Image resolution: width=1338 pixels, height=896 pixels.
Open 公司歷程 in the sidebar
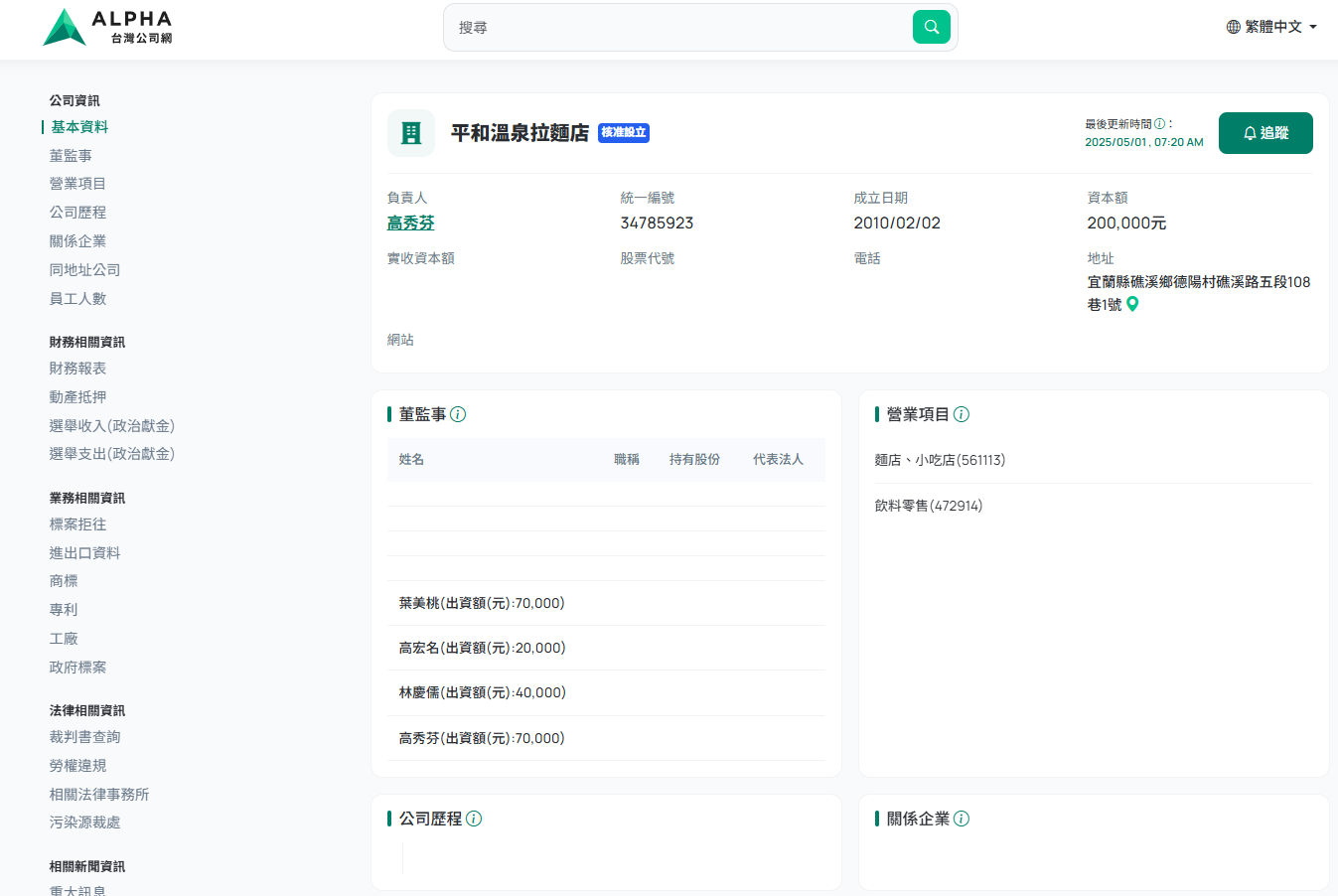coord(77,213)
